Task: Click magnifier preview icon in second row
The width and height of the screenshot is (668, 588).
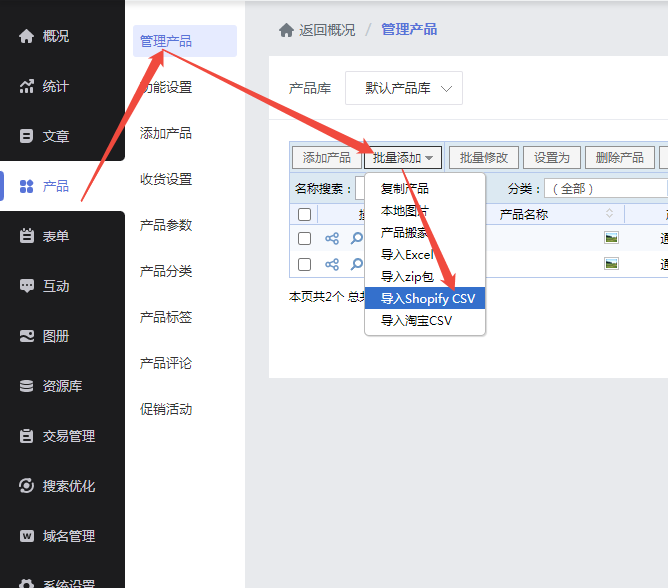Action: (x=356, y=265)
